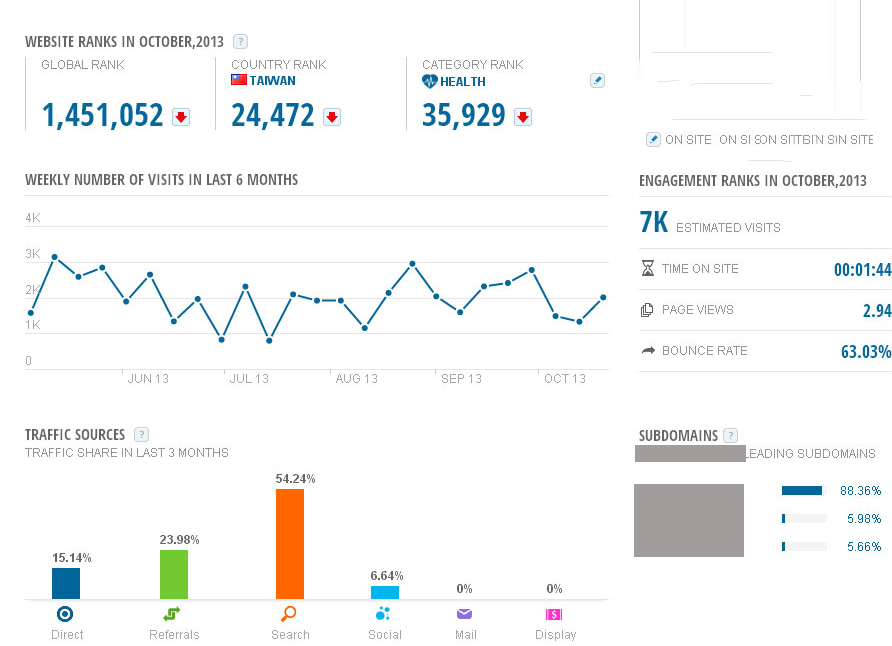Screen dimensions: 892x646
Task: Click the global rank value 1,451,052
Action: tap(102, 115)
